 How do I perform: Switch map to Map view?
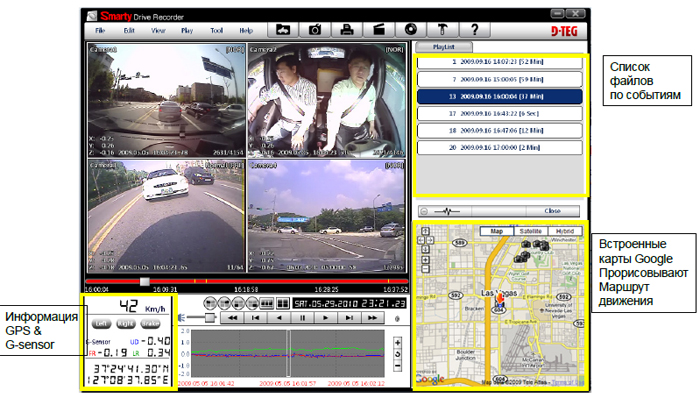pyautogui.click(x=496, y=231)
